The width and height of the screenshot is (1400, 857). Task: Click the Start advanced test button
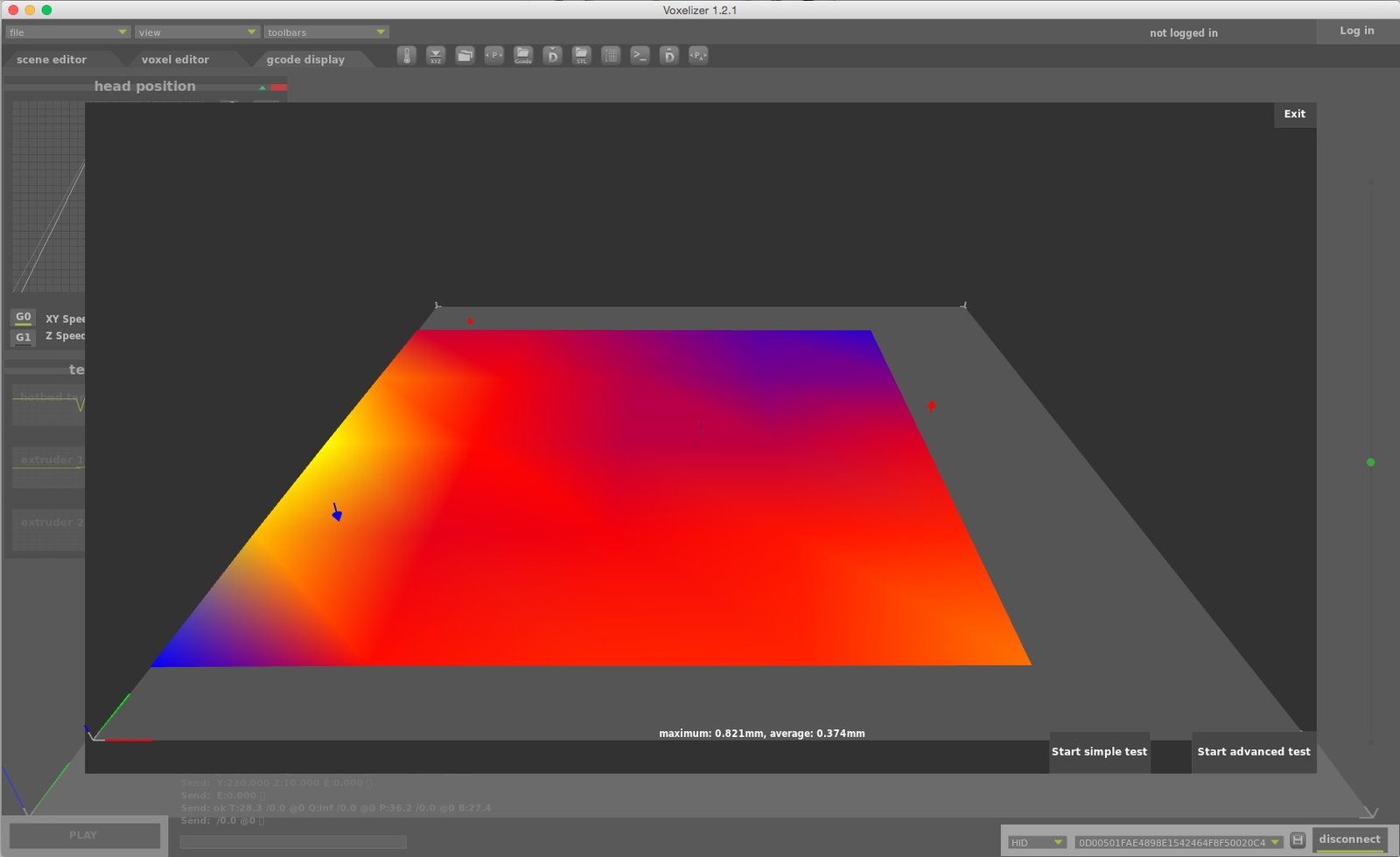(x=1253, y=752)
